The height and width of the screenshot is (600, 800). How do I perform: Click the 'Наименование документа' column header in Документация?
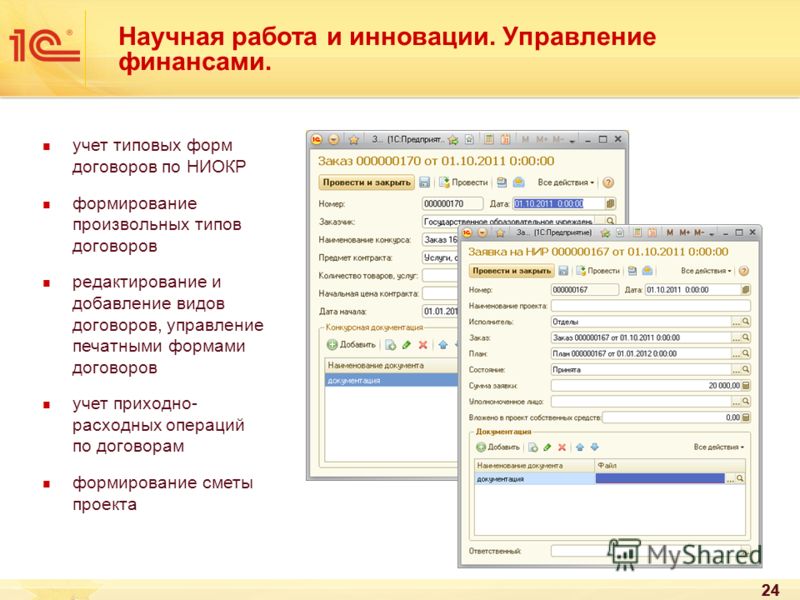point(535,465)
